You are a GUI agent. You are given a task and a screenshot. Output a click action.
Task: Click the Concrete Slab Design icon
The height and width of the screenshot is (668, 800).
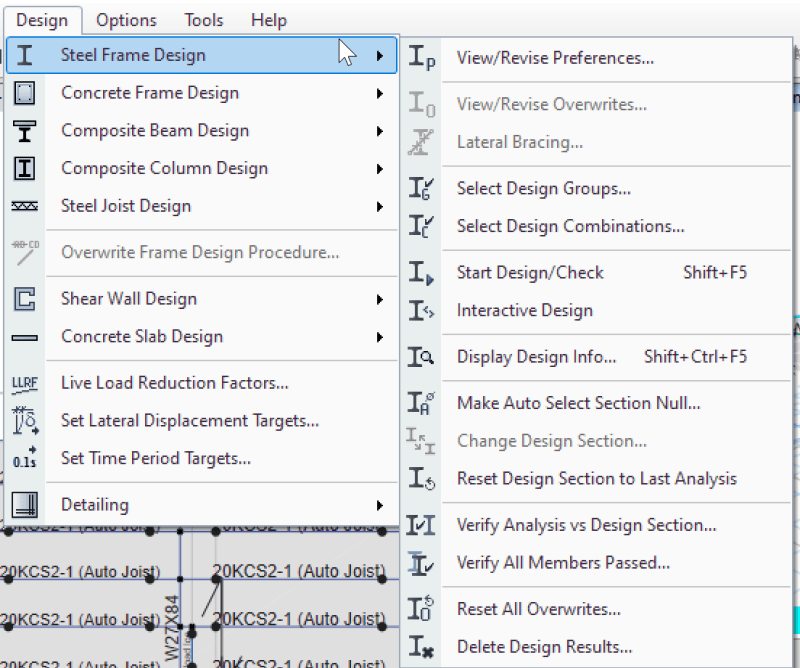click(24, 337)
